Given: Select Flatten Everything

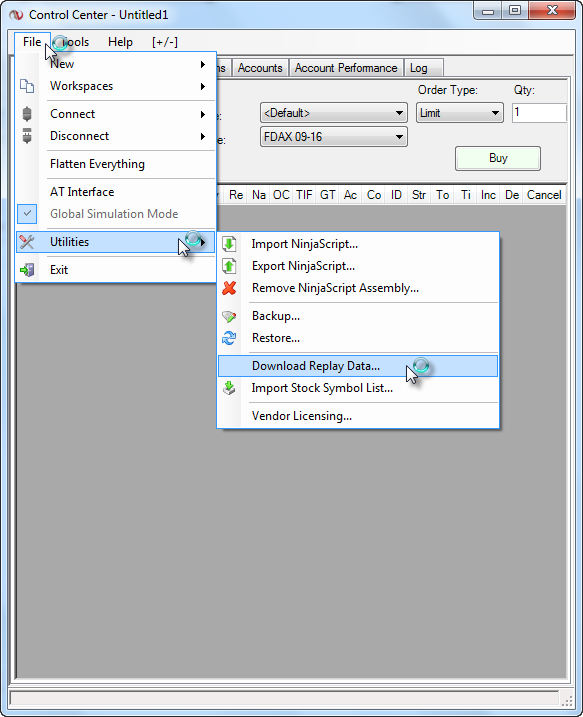Looking at the screenshot, I should tap(115, 164).
